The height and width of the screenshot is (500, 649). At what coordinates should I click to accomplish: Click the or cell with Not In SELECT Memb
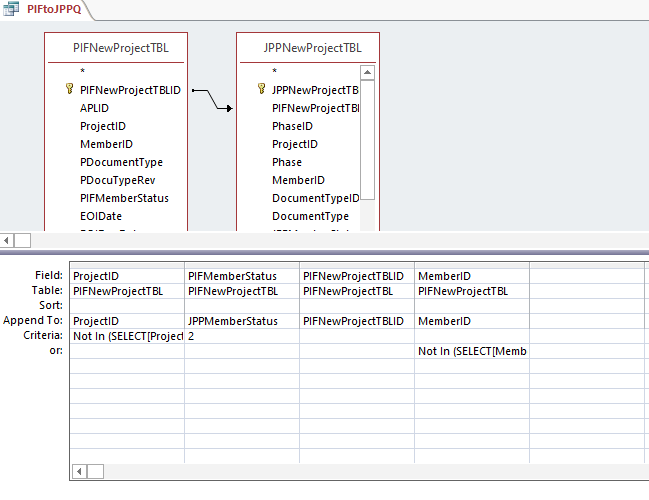tap(472, 351)
